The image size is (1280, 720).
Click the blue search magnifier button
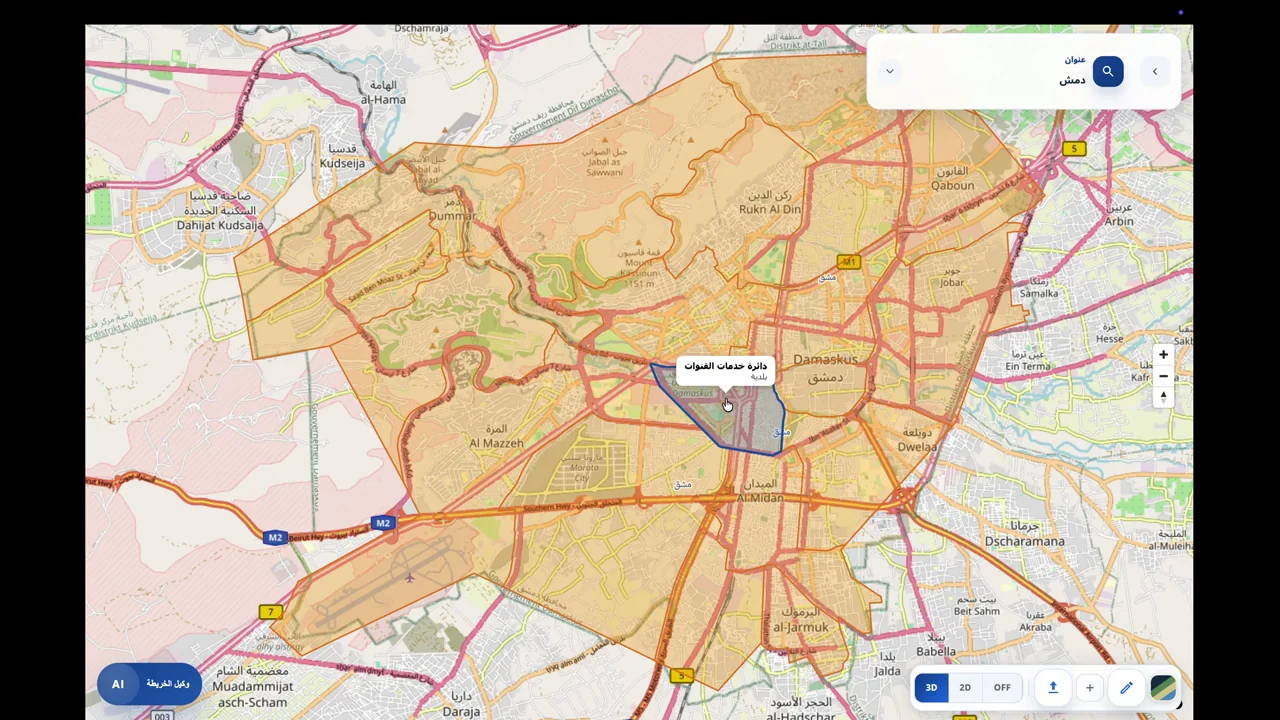1108,71
